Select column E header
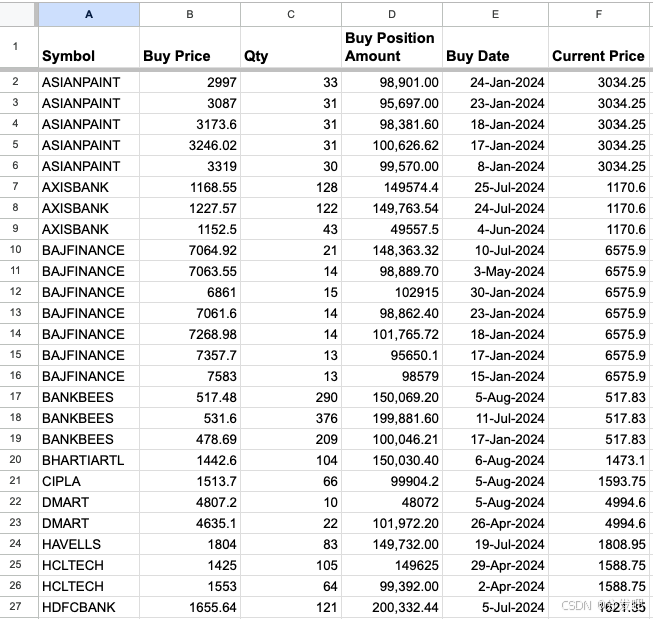Image resolution: width=653 pixels, height=619 pixels. 495,15
